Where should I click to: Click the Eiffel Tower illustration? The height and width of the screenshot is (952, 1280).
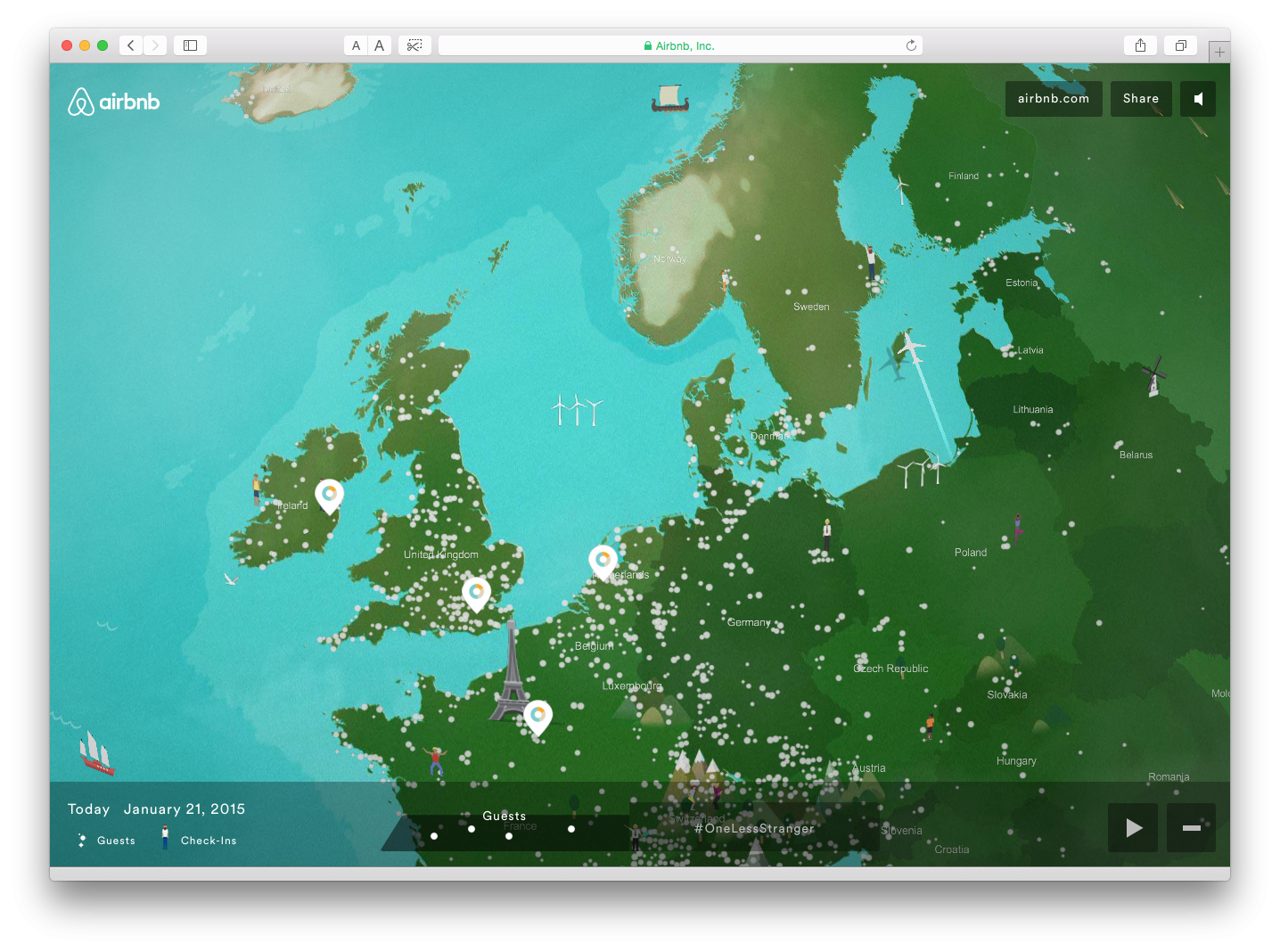(511, 670)
